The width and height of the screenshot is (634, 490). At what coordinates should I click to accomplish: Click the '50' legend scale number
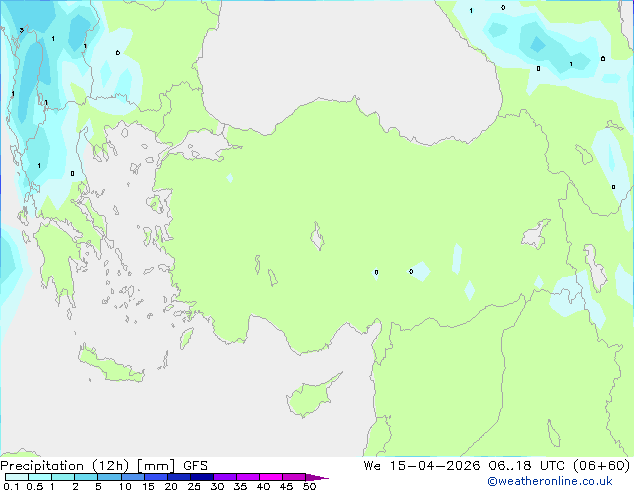(309, 486)
